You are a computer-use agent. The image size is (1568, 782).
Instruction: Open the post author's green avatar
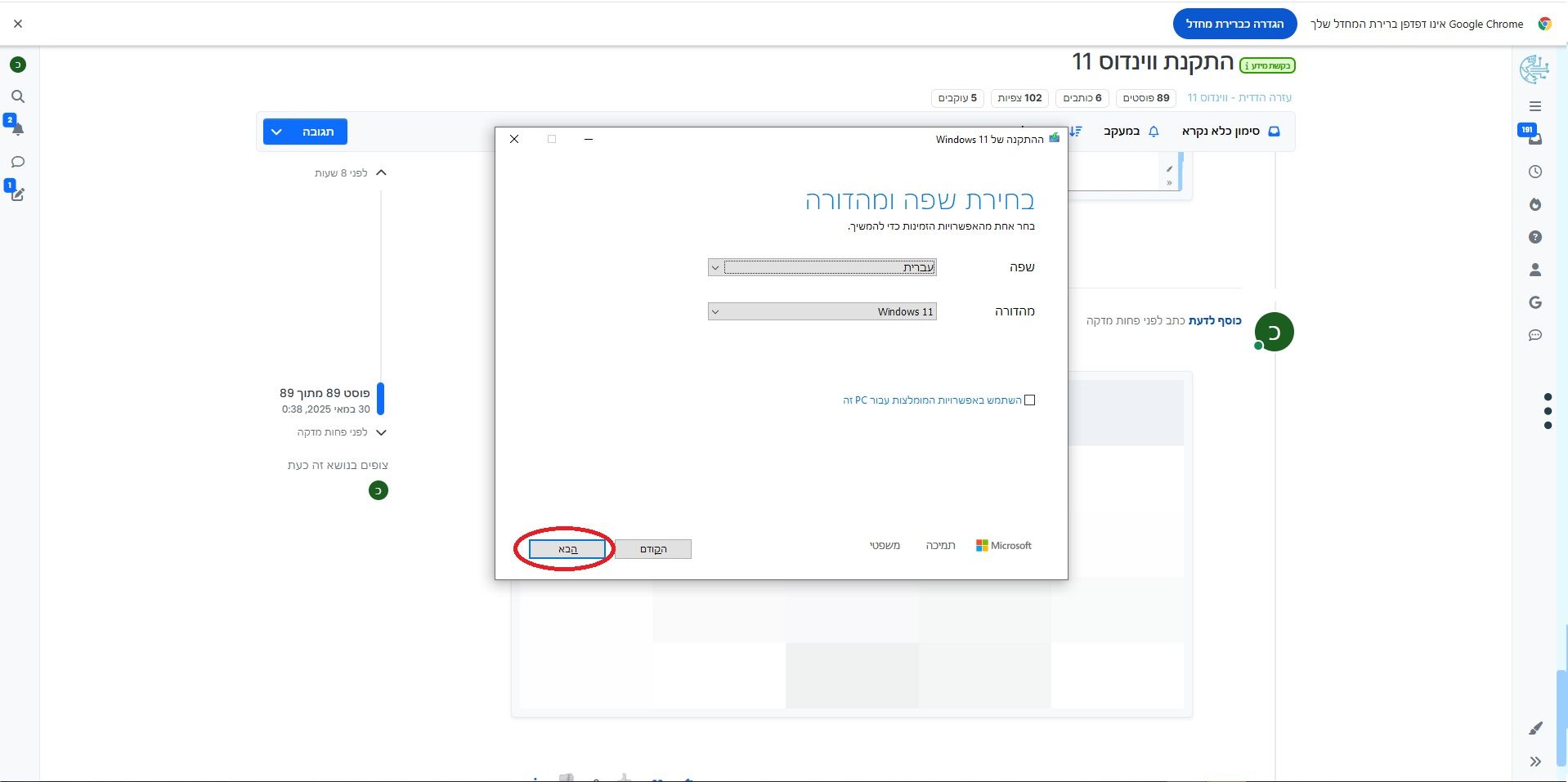[1274, 332]
